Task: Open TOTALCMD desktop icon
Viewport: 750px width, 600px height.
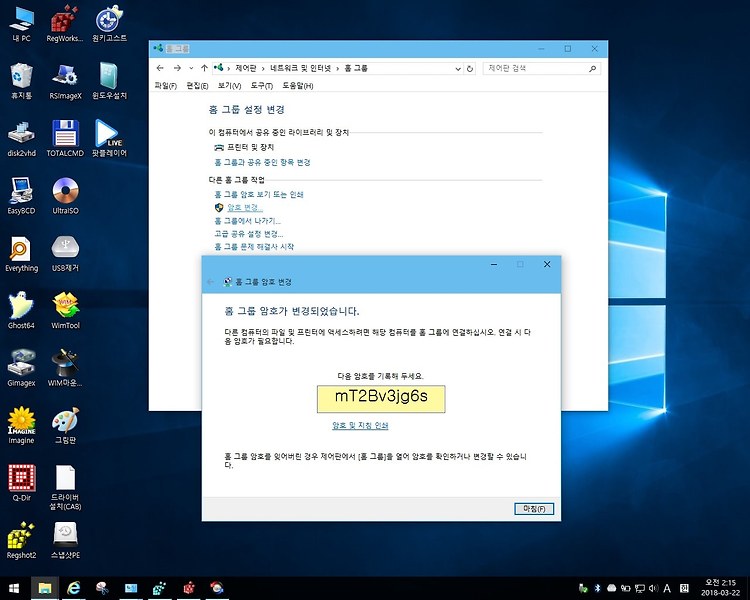Action: [x=66, y=139]
